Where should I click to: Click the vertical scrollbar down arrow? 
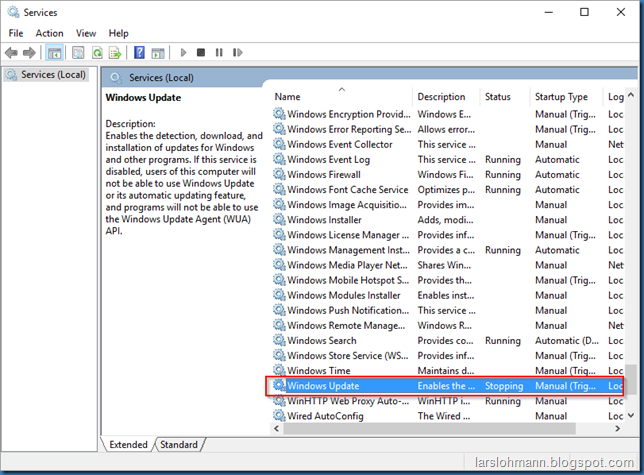(631, 415)
